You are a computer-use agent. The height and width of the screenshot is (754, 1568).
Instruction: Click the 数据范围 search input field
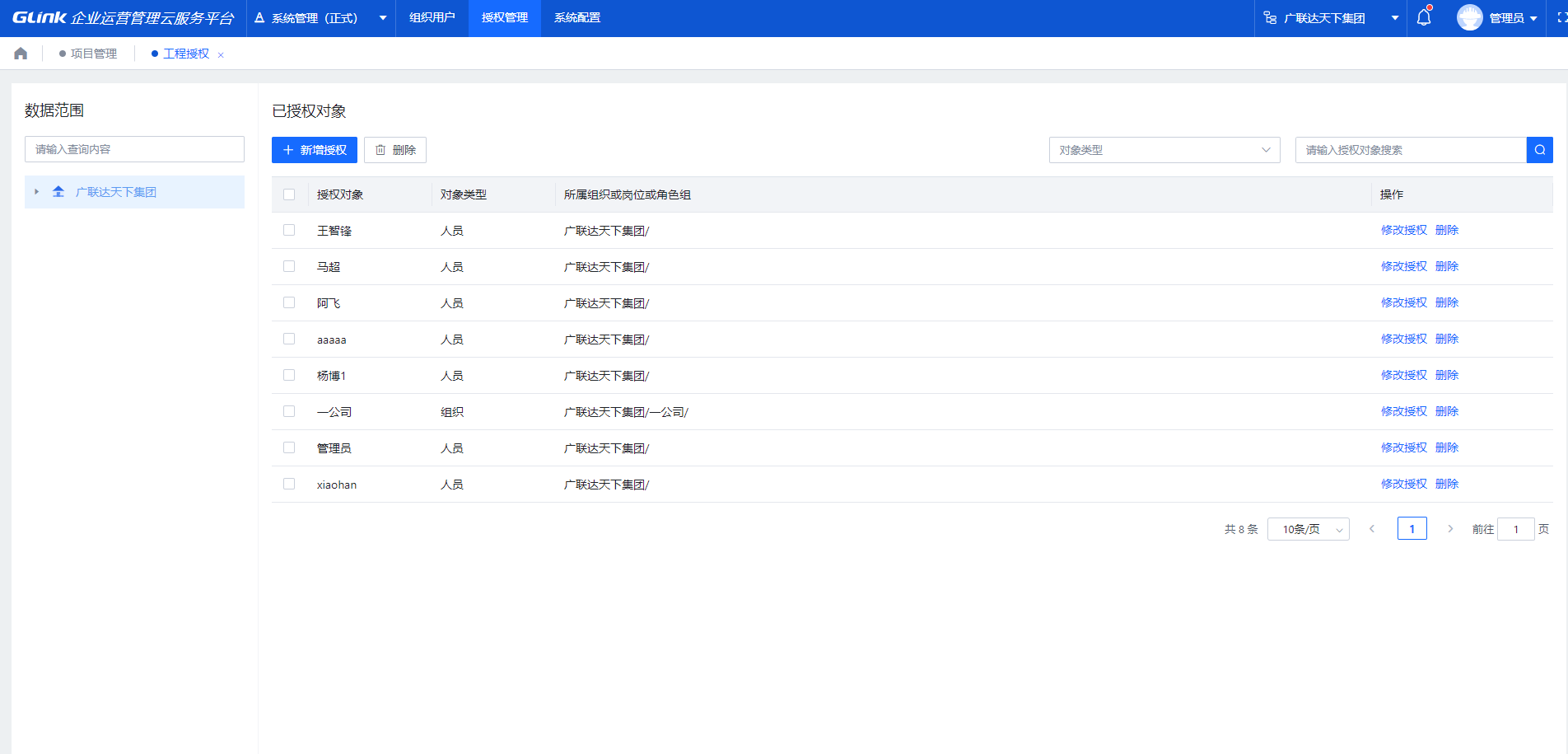pos(134,149)
